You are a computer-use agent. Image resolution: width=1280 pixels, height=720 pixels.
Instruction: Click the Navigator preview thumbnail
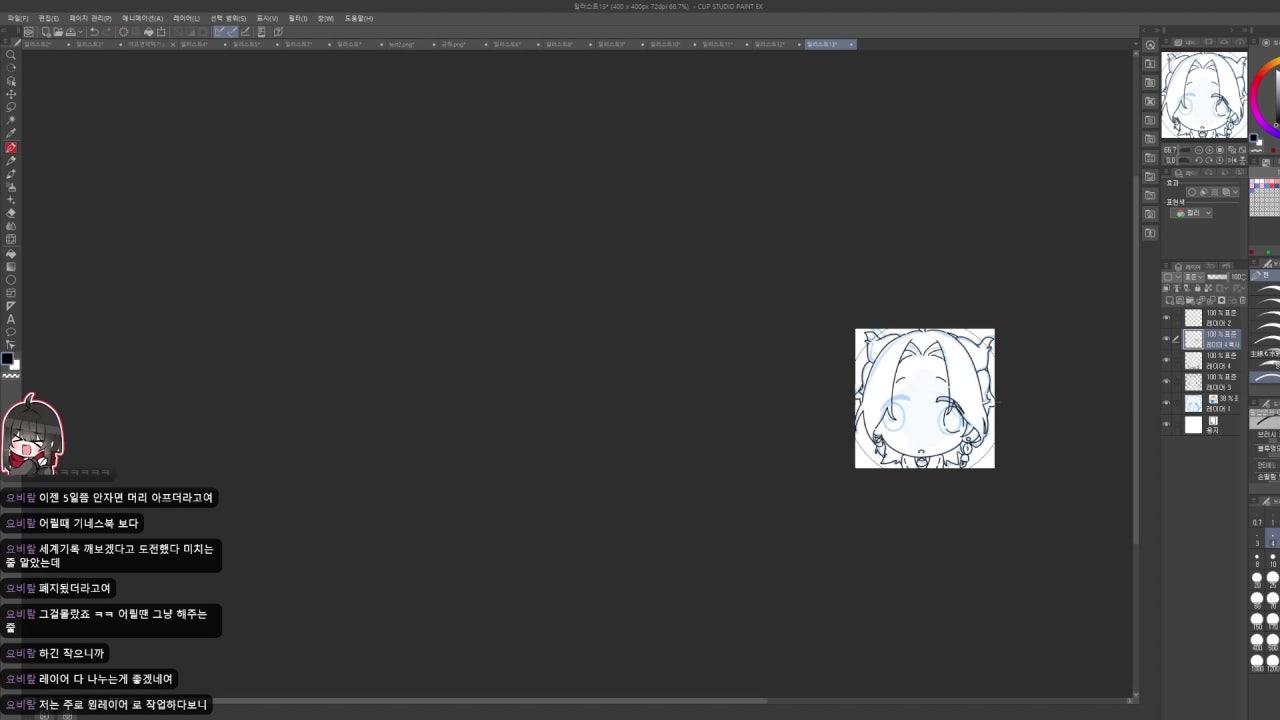tap(1204, 95)
